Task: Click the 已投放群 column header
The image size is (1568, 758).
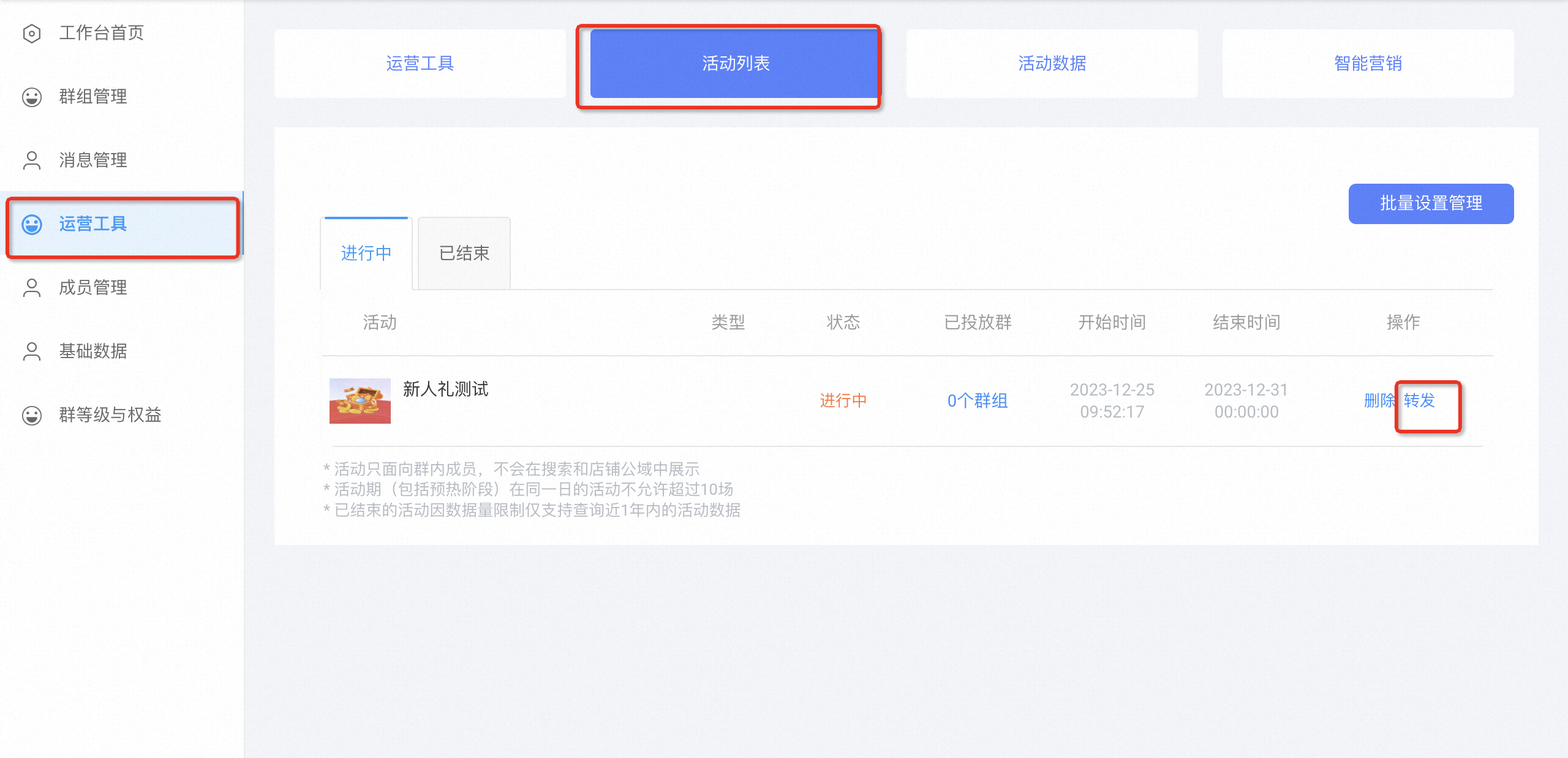Action: pyautogui.click(x=978, y=322)
